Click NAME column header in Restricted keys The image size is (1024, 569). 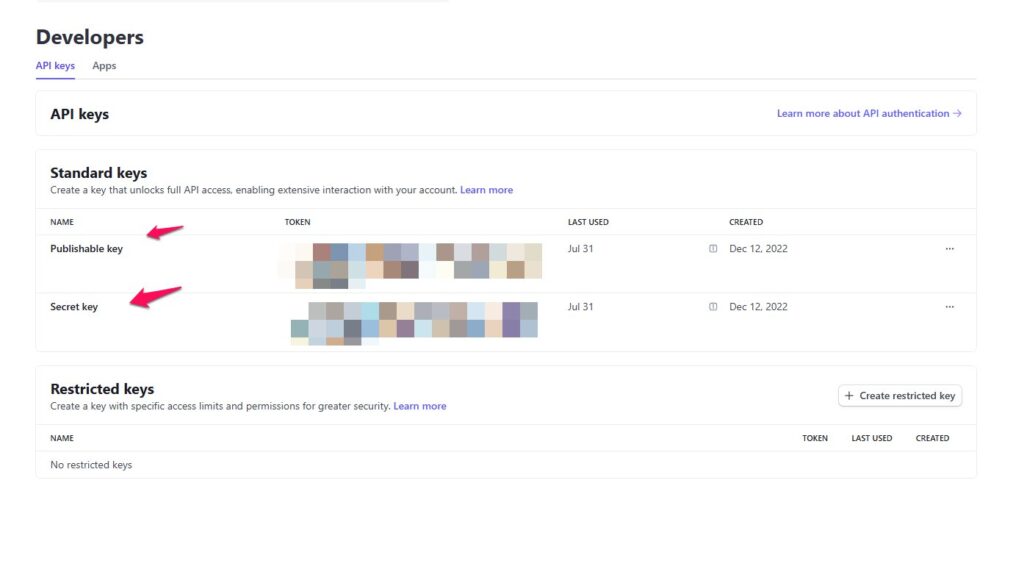pos(62,438)
